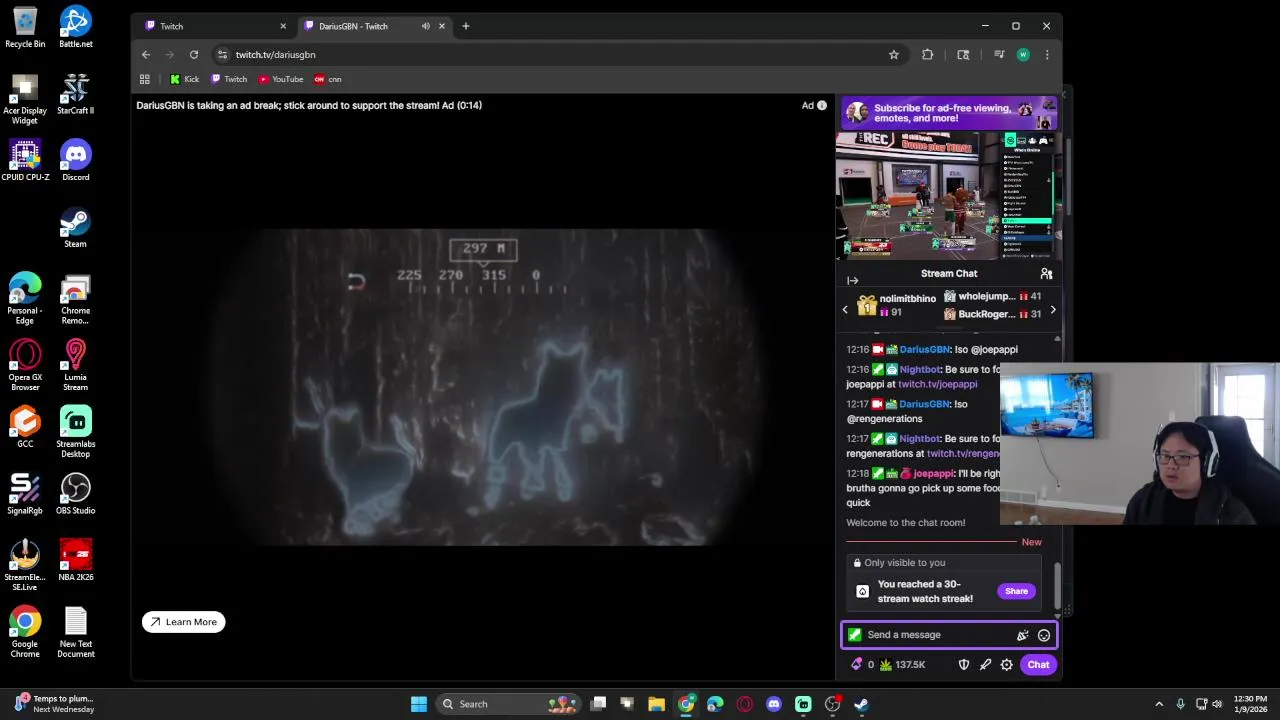The width and height of the screenshot is (1280, 720).
Task: Bookmark this page with the star icon
Action: (x=894, y=54)
